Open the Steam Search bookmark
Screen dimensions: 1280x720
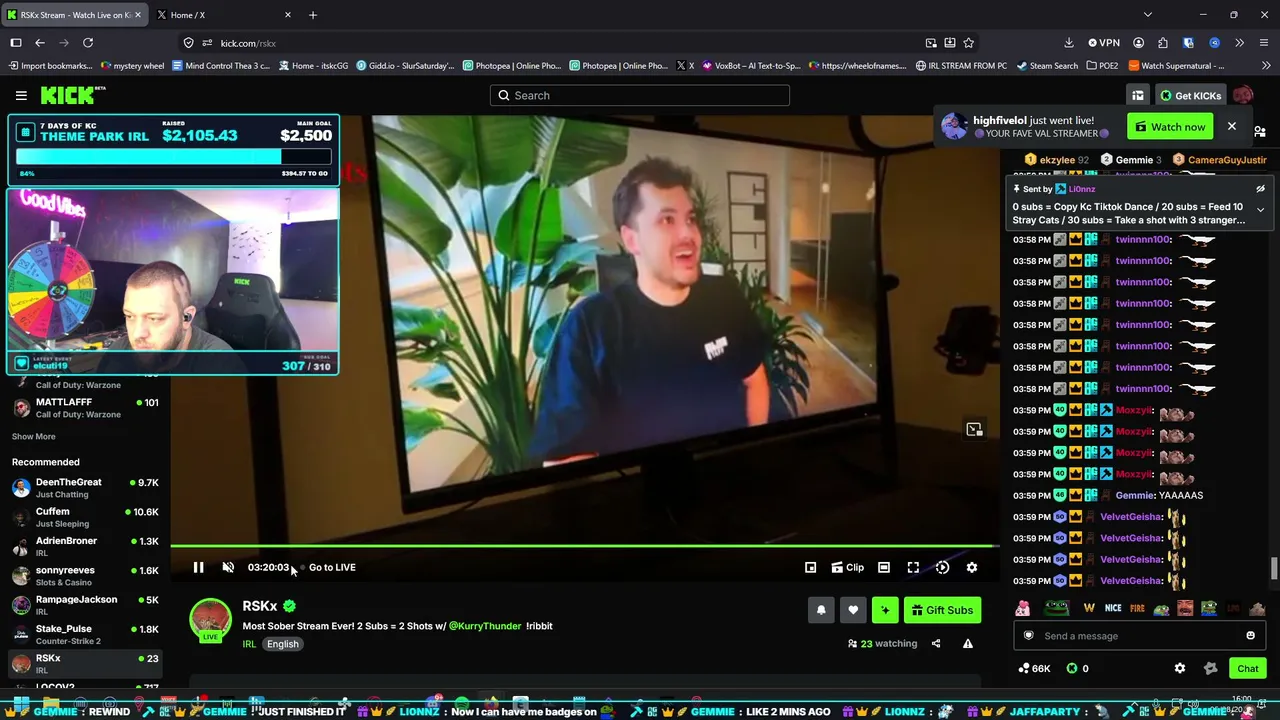click(1047, 66)
